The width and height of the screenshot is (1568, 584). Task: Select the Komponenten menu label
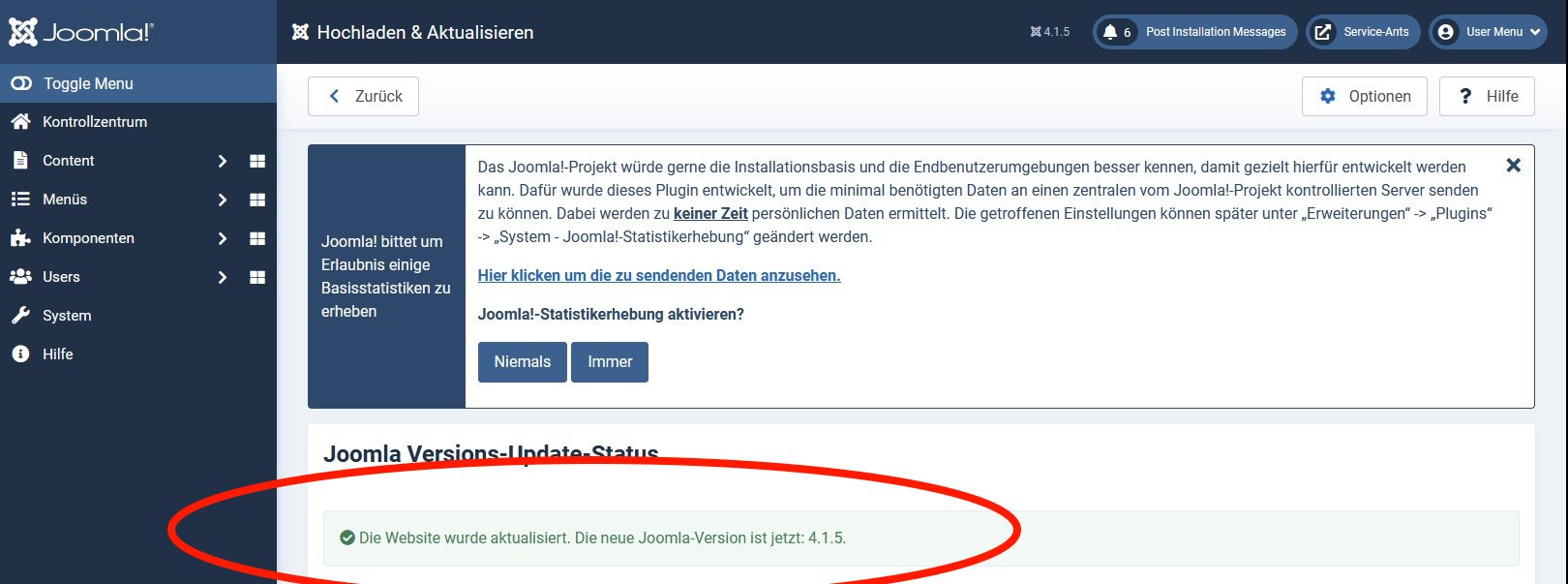(x=88, y=238)
